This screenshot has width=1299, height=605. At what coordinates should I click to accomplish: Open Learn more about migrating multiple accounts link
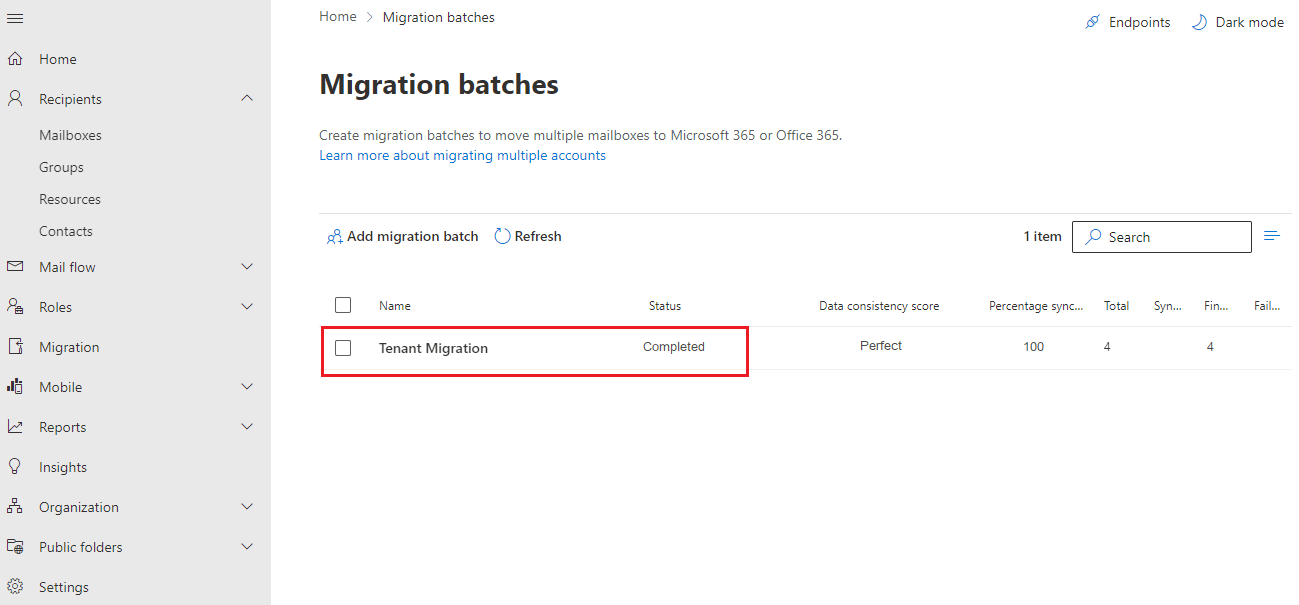[462, 155]
